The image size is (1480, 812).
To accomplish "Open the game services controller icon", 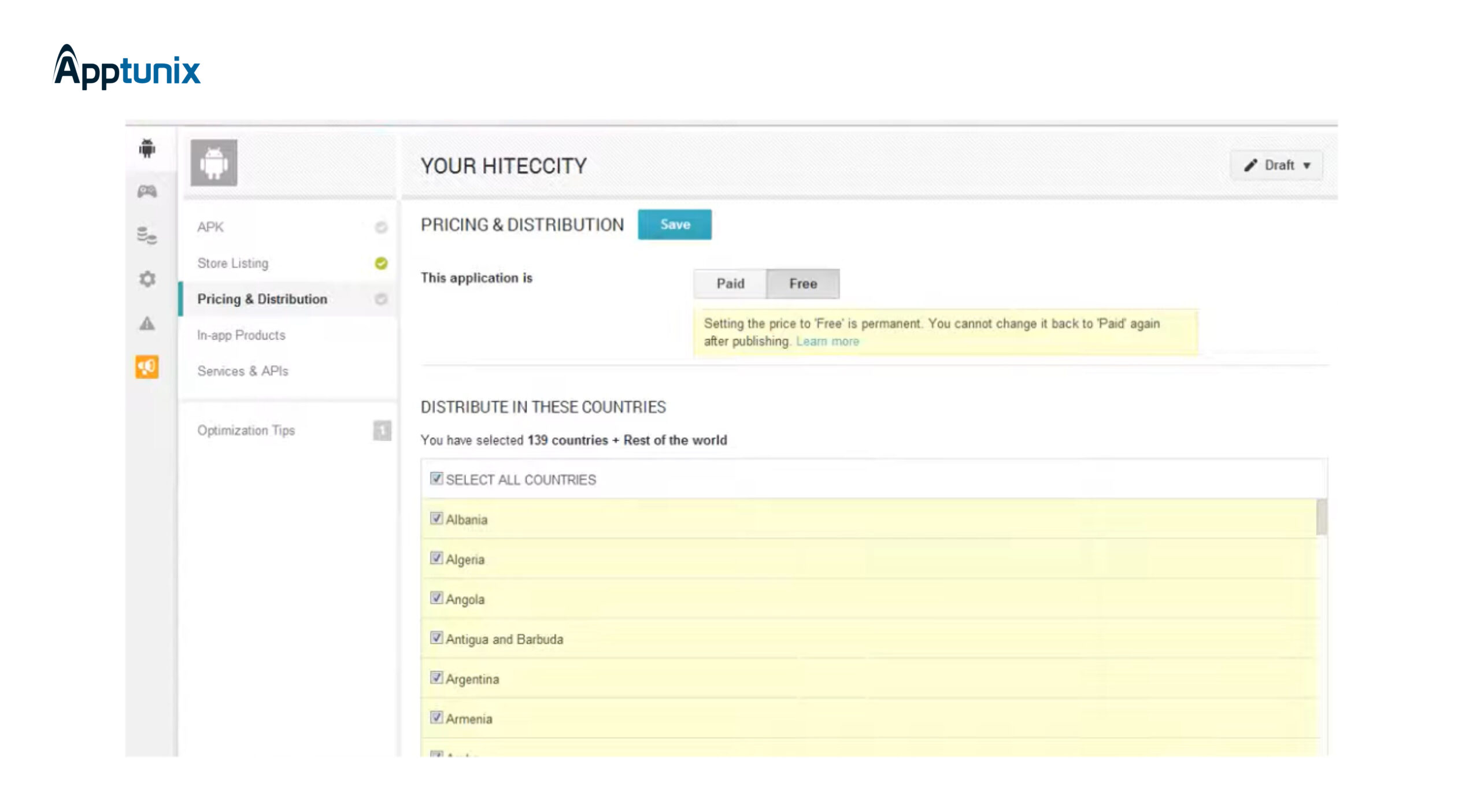I will 147,191.
